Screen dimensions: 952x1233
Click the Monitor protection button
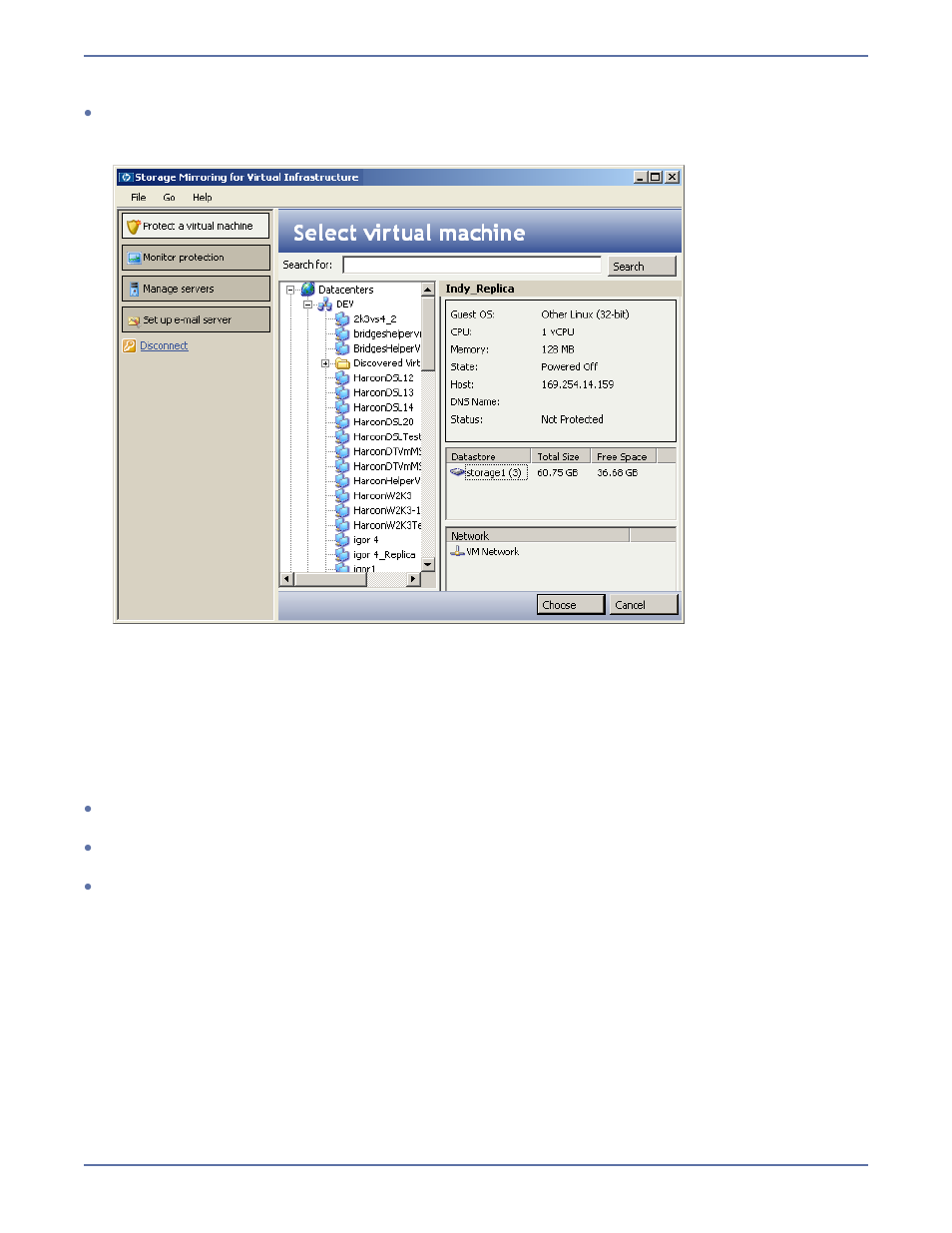pos(196,258)
